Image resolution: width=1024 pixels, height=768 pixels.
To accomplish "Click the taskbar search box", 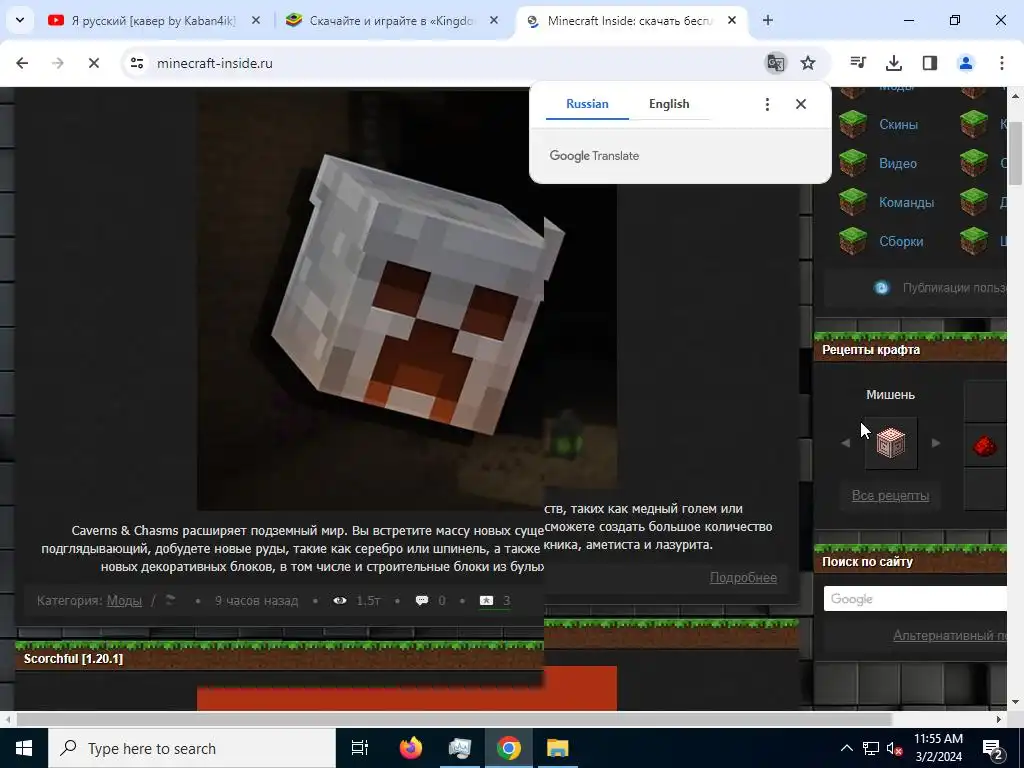I will [x=192, y=748].
